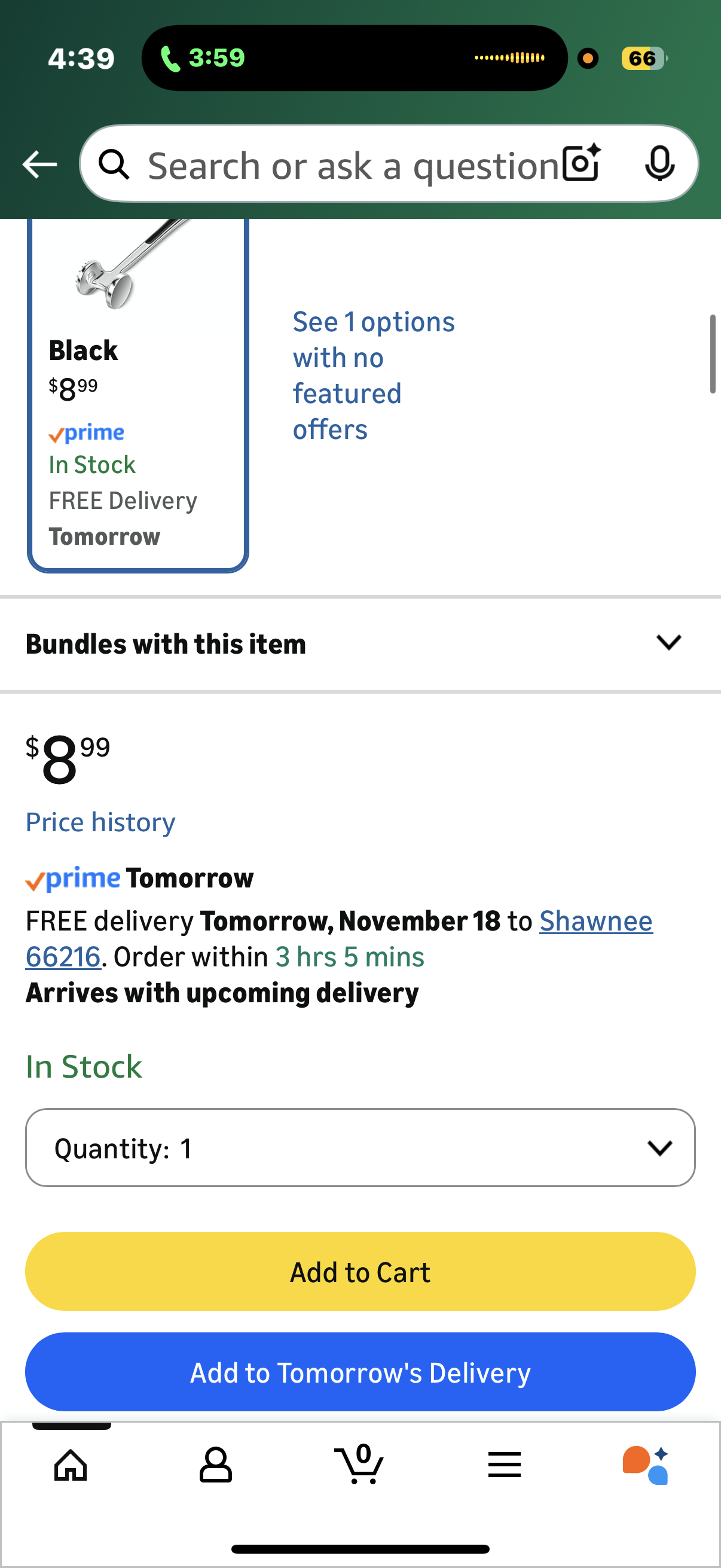
Task: Tap the camera lens search icon
Action: click(x=581, y=163)
